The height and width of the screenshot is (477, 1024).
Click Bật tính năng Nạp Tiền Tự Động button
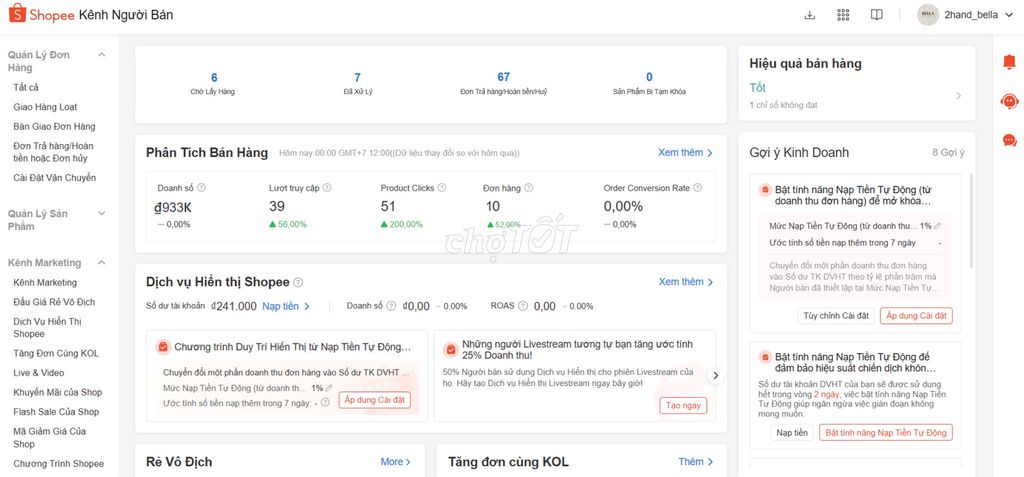pos(886,433)
